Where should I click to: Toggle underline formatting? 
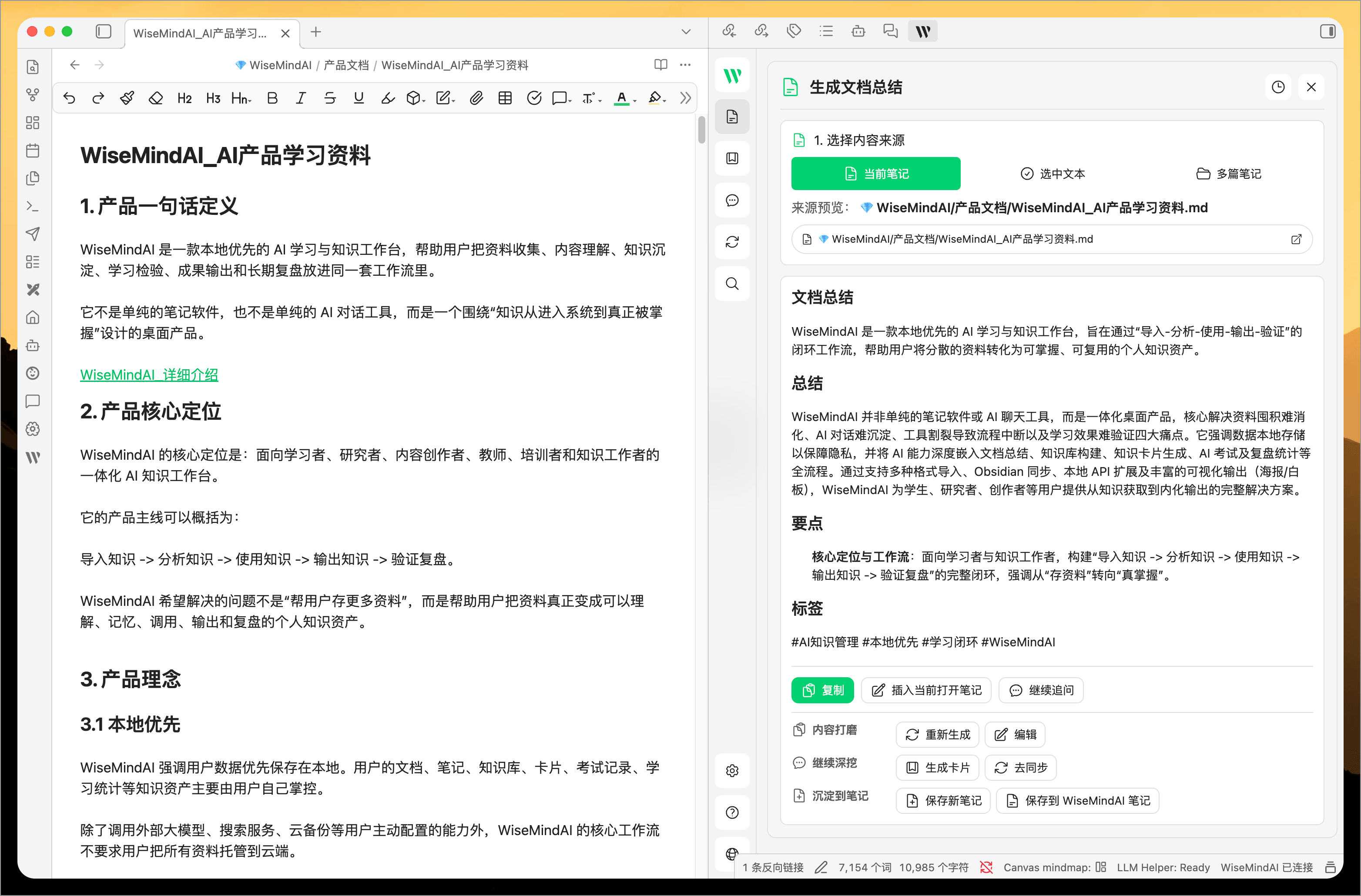click(359, 98)
